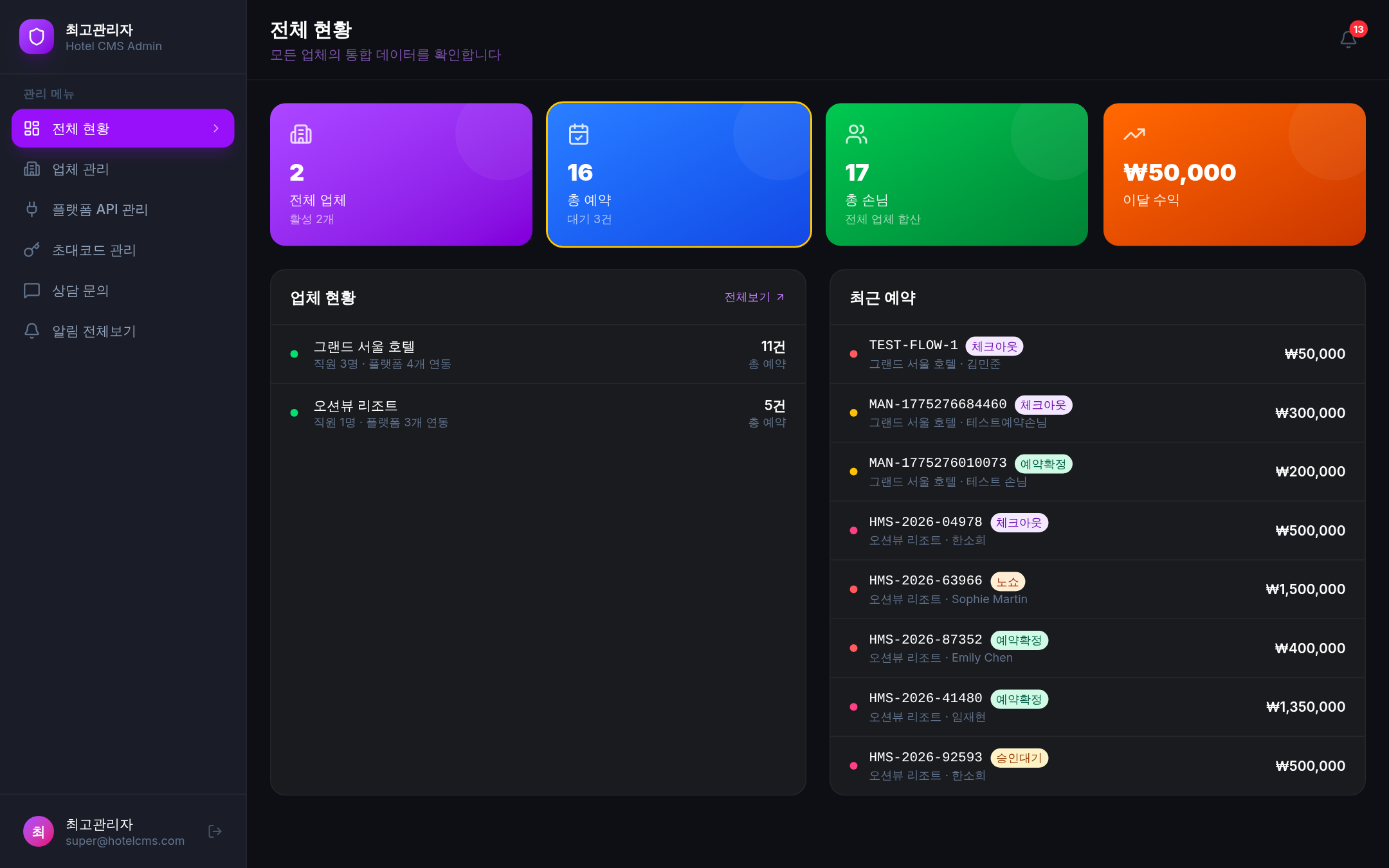The height and width of the screenshot is (868, 1389).
Task: Select reservation HMS-2026-63966
Action: (x=1098, y=590)
